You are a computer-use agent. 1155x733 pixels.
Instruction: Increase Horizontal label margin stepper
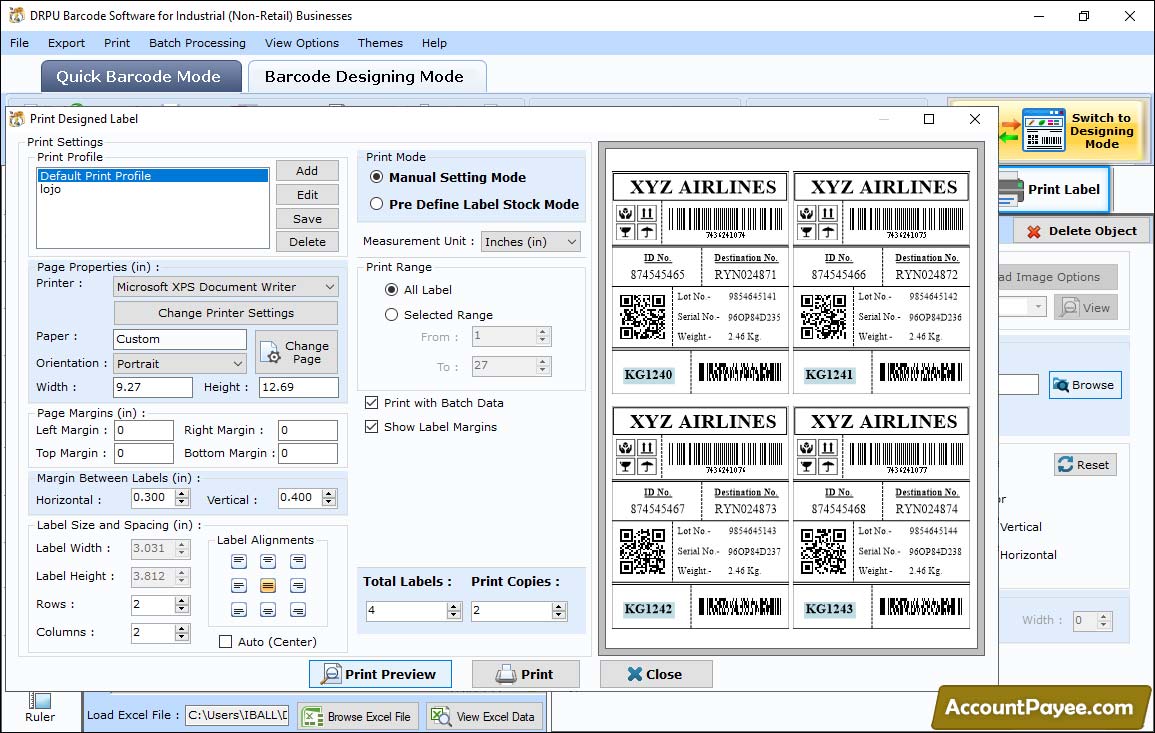[181, 494]
